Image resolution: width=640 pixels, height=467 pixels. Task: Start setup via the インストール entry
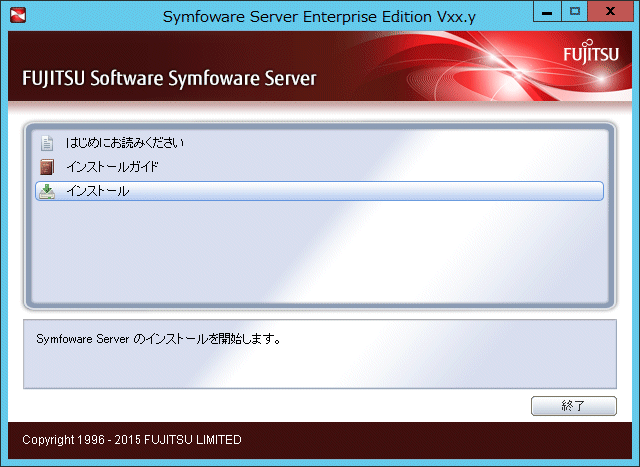point(319,191)
